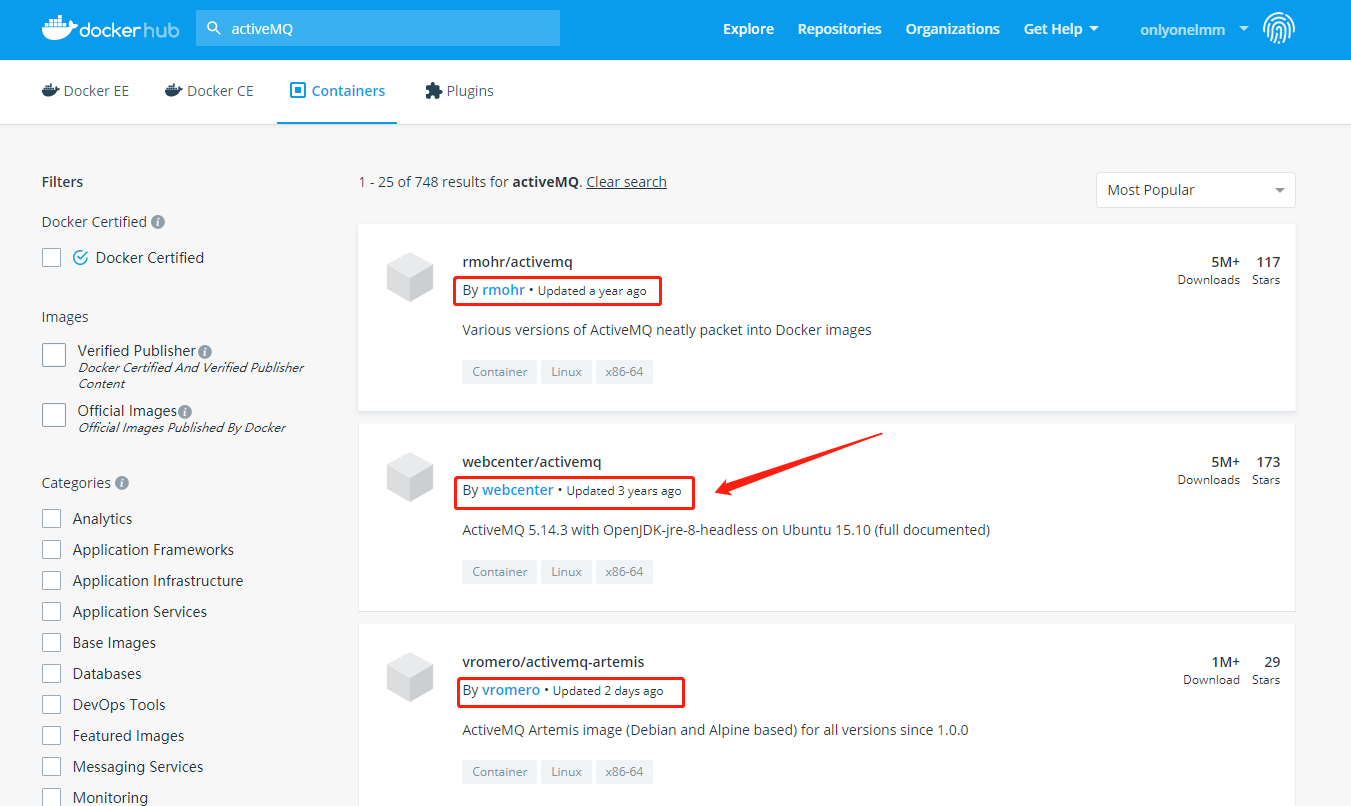Open the Docker Certified info tooltip icon
The height and width of the screenshot is (806, 1351).
point(160,221)
